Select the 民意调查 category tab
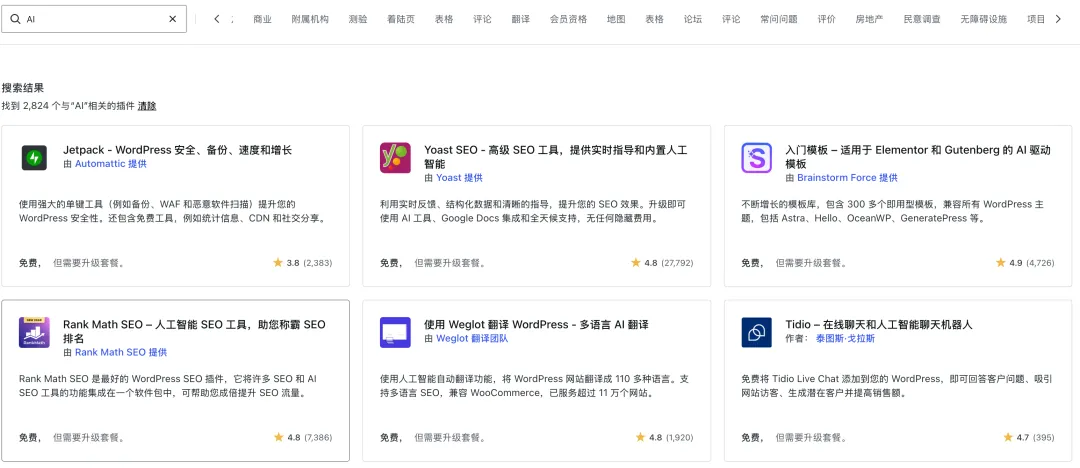This screenshot has width=1080, height=468. 922,19
